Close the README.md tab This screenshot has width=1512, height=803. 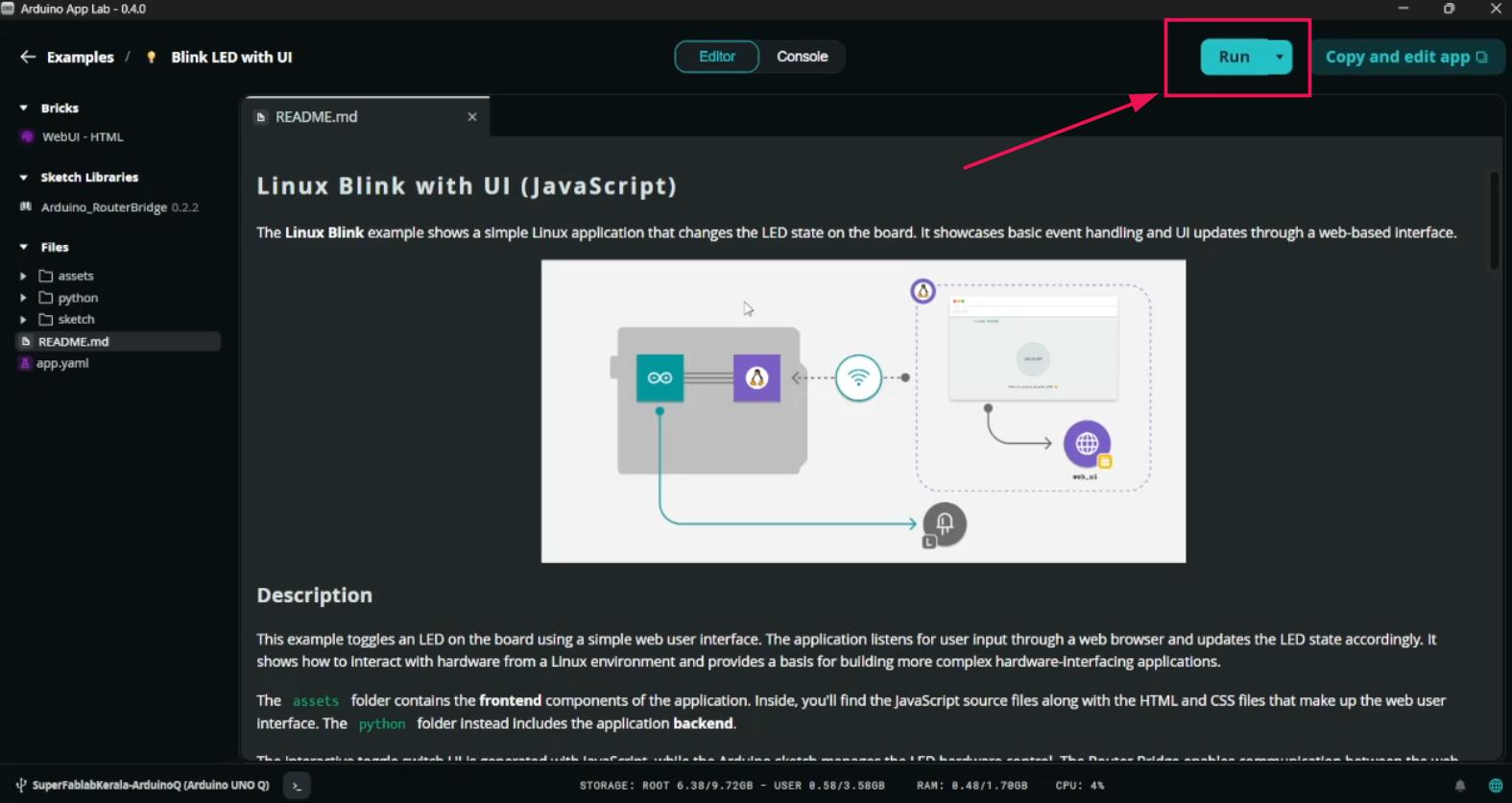472,117
